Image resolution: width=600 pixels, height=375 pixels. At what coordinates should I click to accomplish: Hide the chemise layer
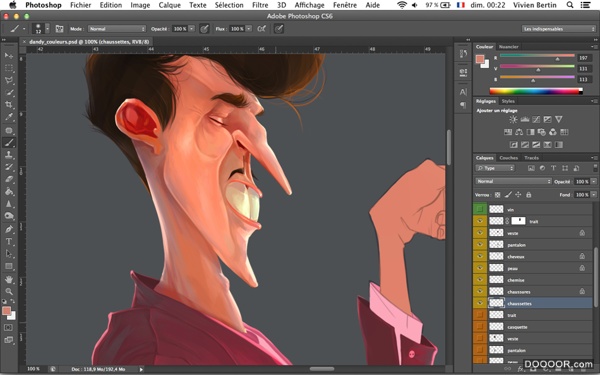tap(480, 280)
